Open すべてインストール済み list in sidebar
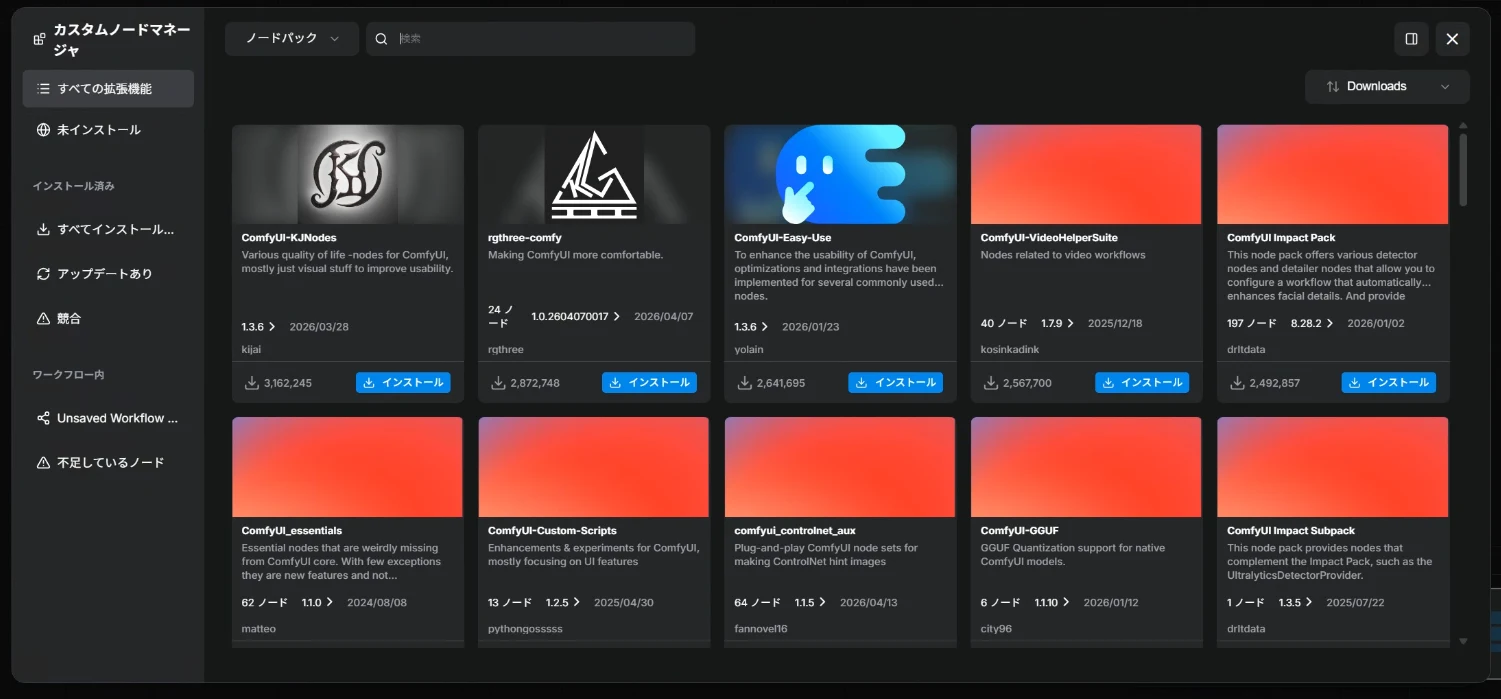 108,229
